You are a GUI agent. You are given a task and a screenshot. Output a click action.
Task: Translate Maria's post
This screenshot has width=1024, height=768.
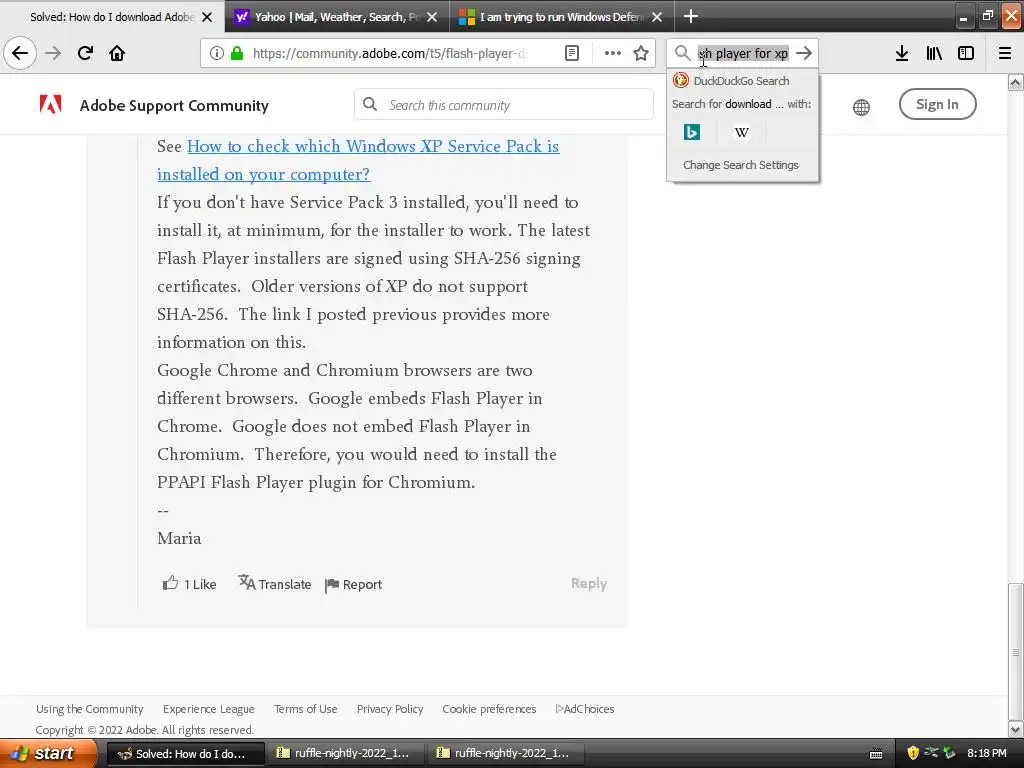[x=274, y=584]
